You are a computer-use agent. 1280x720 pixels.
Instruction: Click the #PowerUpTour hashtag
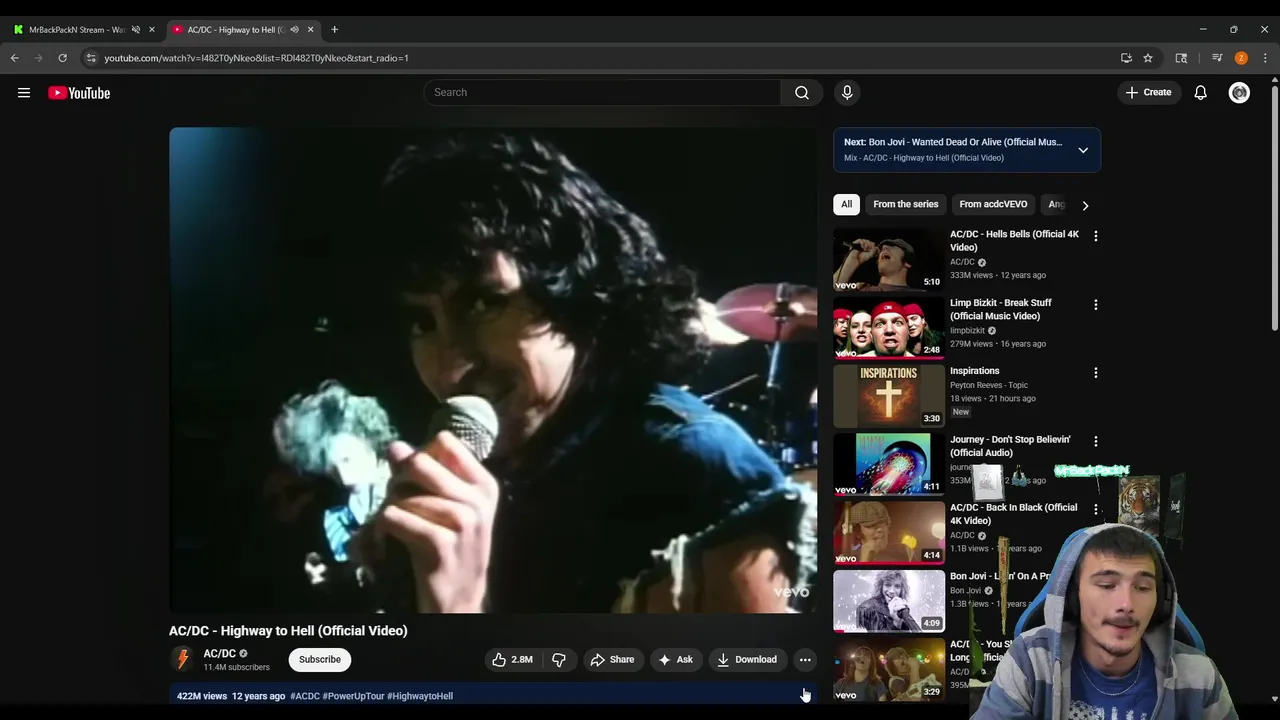(353, 696)
